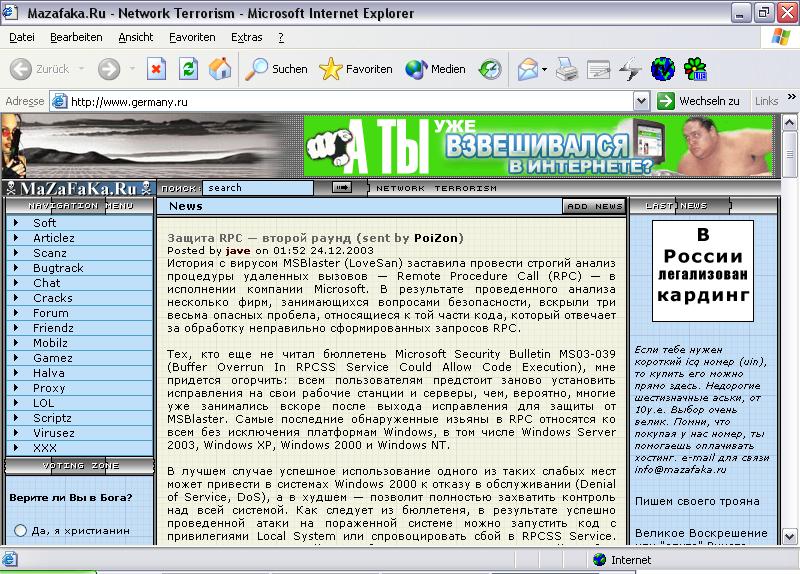This screenshot has height=574, width=800.
Task: Click the Wechseln zu go button
Action: coord(699,101)
